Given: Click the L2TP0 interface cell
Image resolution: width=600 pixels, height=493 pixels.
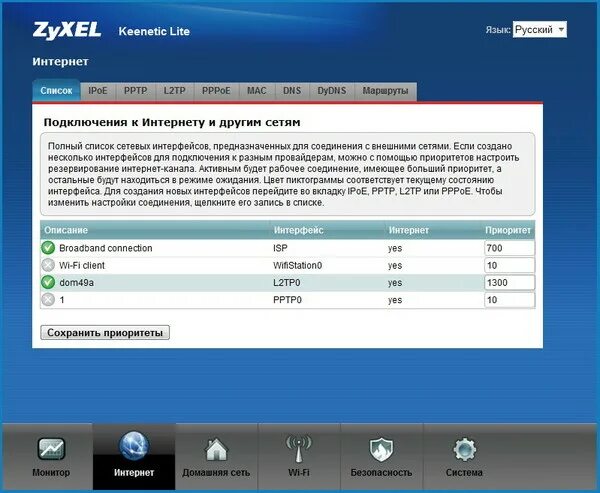Looking at the screenshot, I should click(287, 283).
